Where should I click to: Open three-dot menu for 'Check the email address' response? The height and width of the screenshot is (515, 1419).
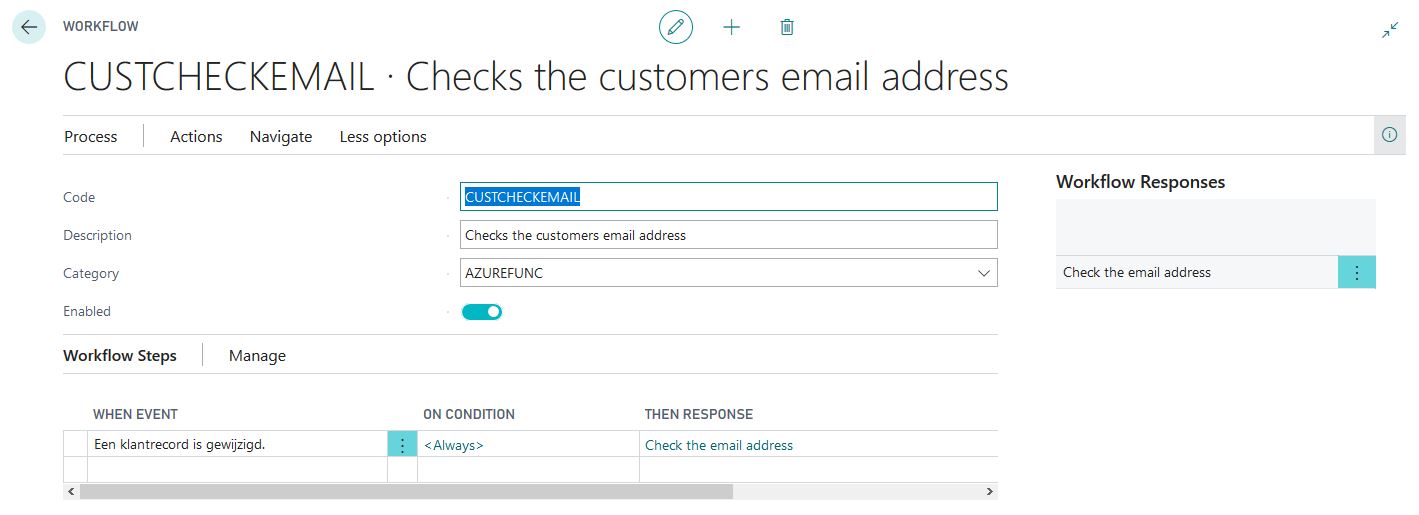click(x=1356, y=272)
